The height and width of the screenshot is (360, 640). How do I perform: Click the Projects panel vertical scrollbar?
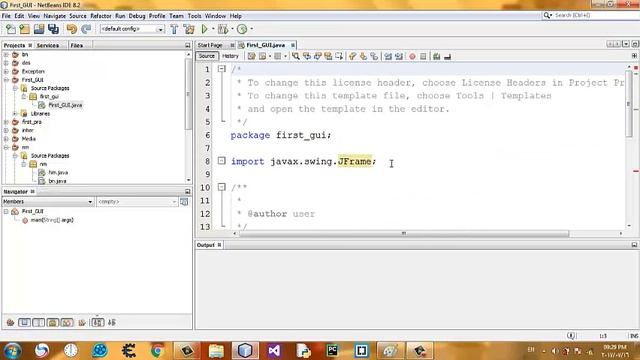188,94
